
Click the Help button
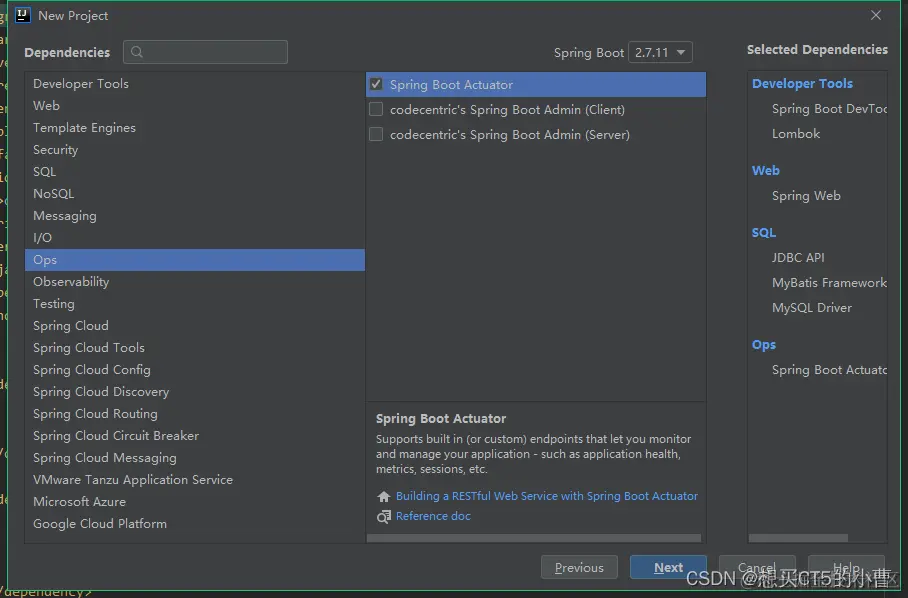846,567
